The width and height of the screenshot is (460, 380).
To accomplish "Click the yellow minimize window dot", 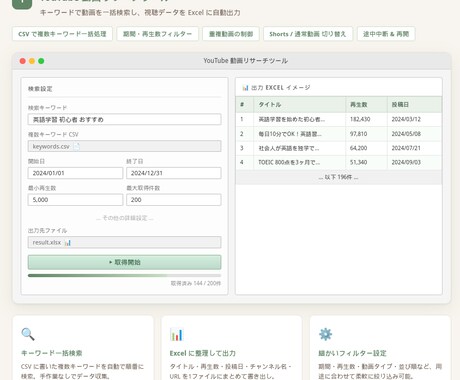I will 32,61.
